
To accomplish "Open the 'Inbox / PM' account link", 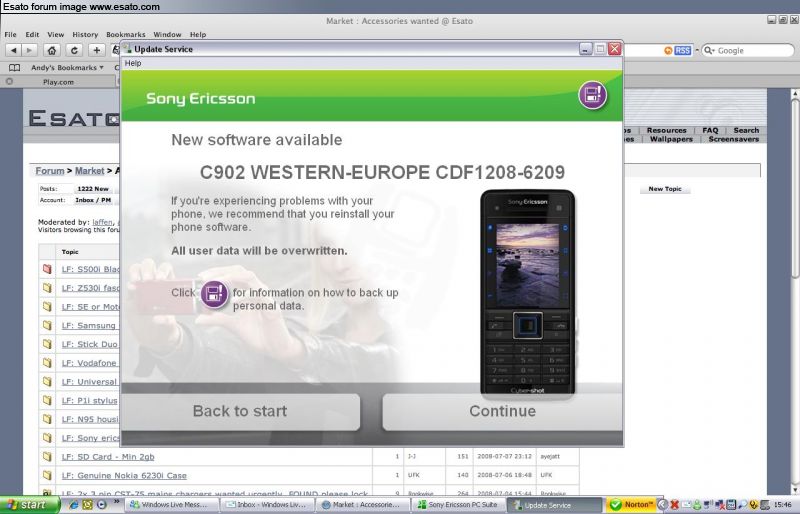I will click(93, 200).
